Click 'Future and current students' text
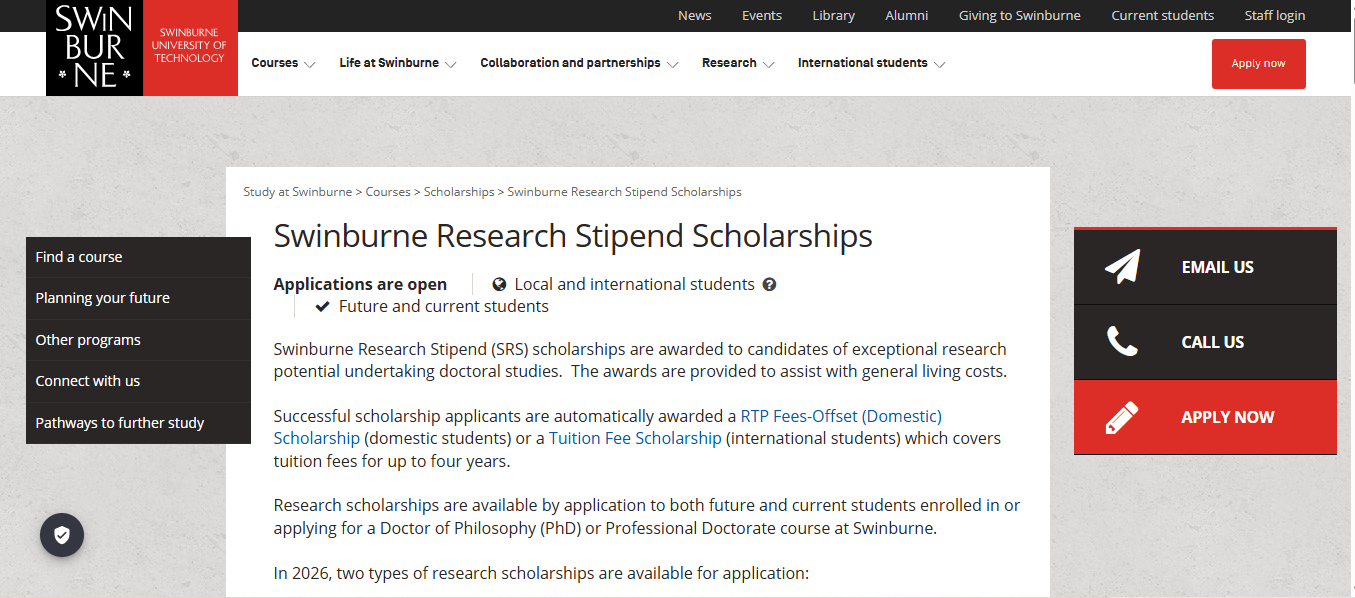Image resolution: width=1355 pixels, height=598 pixels. [x=444, y=306]
